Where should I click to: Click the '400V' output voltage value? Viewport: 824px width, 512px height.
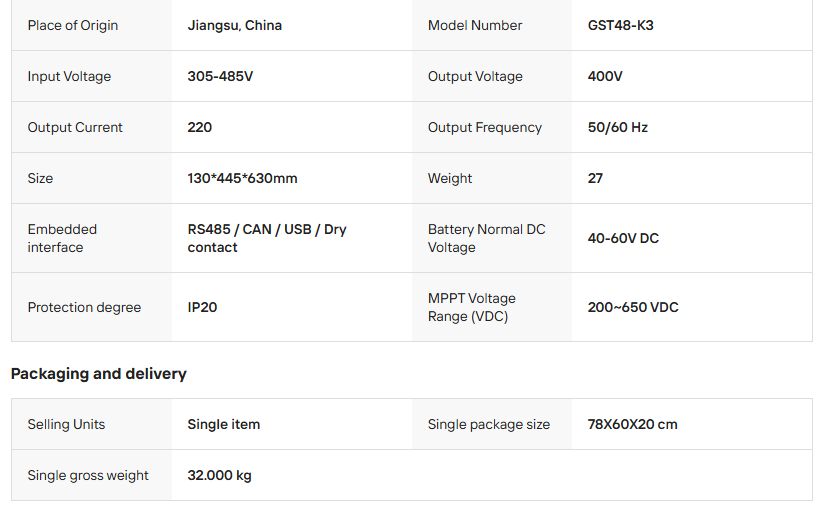[x=605, y=76]
